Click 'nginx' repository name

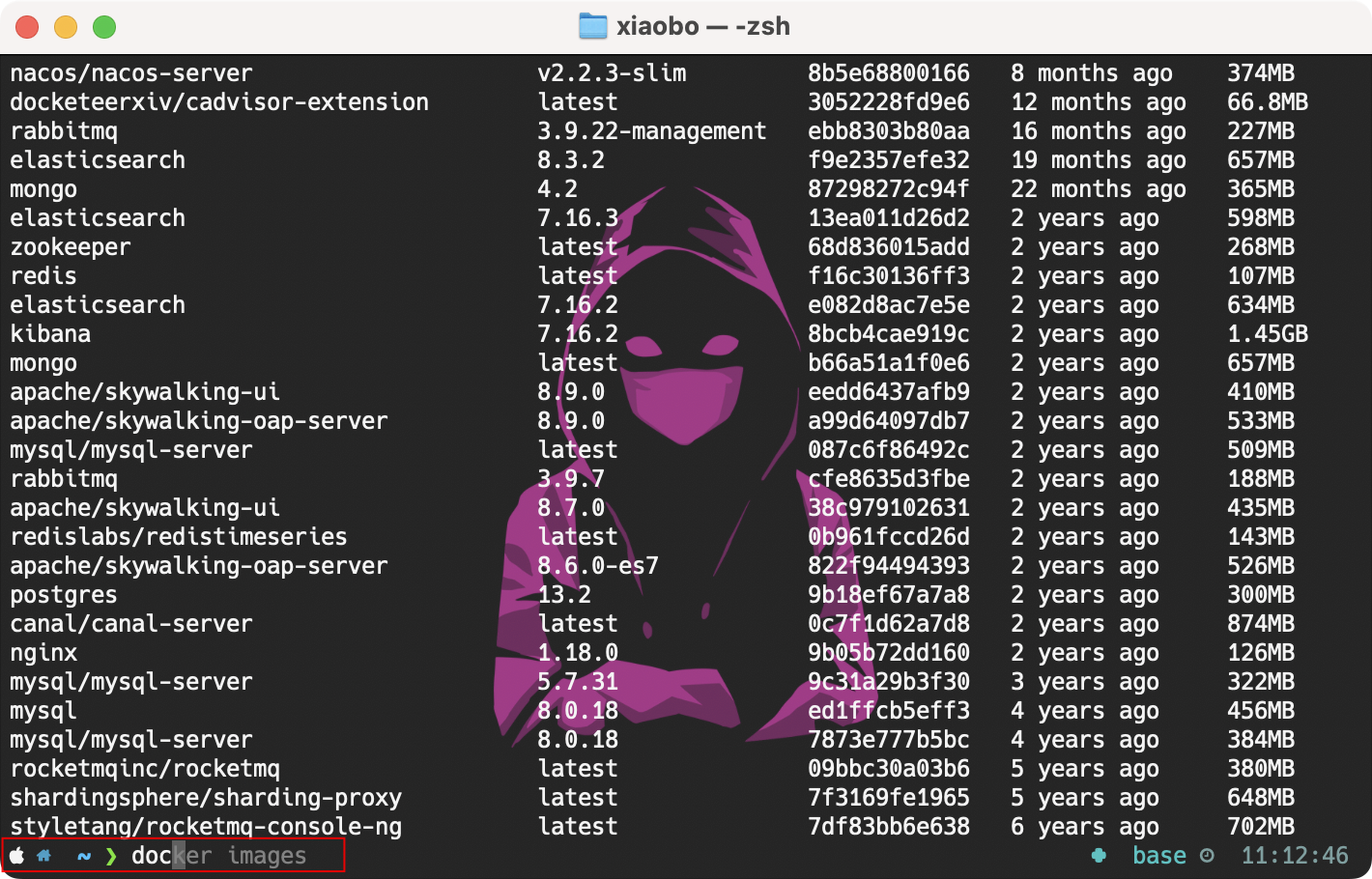(x=43, y=653)
